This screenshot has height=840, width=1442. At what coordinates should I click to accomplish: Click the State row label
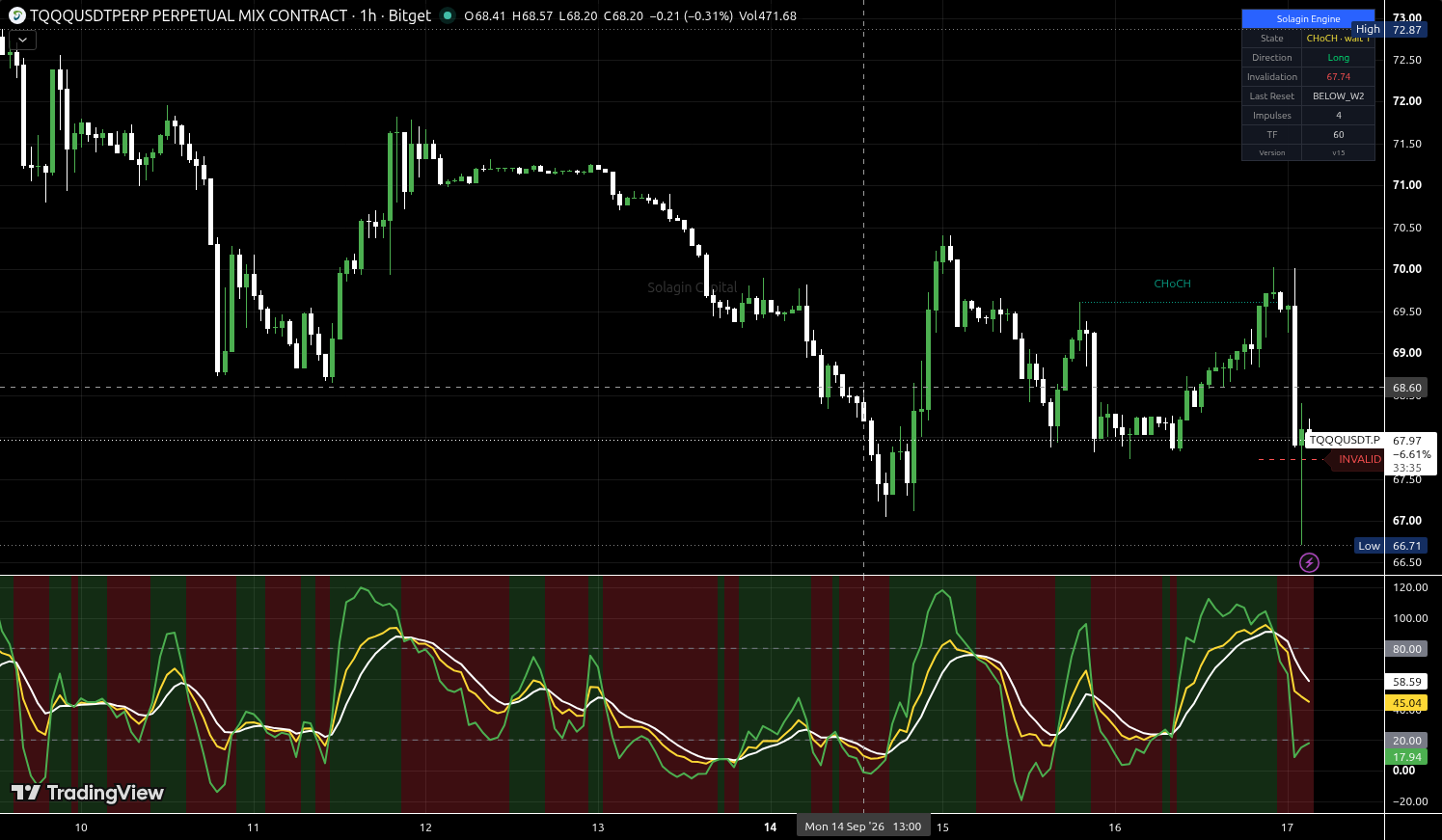coord(1271,39)
